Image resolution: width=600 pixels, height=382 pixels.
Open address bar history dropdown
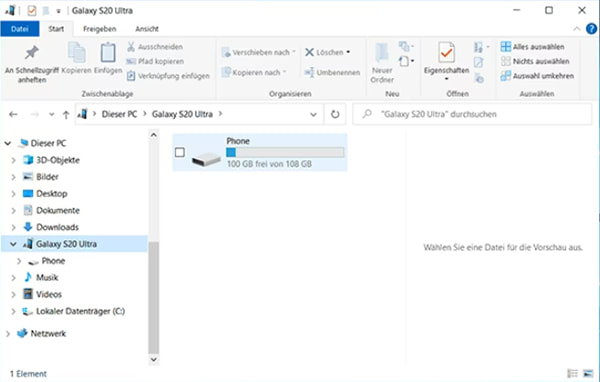[x=313, y=114]
